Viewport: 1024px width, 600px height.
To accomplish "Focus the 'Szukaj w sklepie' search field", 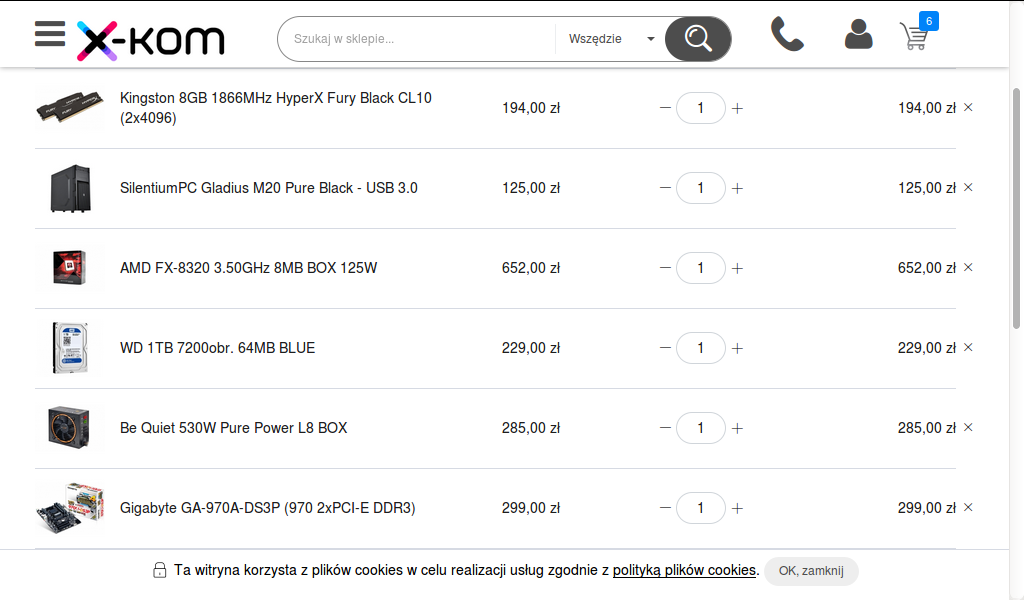I will pos(417,39).
